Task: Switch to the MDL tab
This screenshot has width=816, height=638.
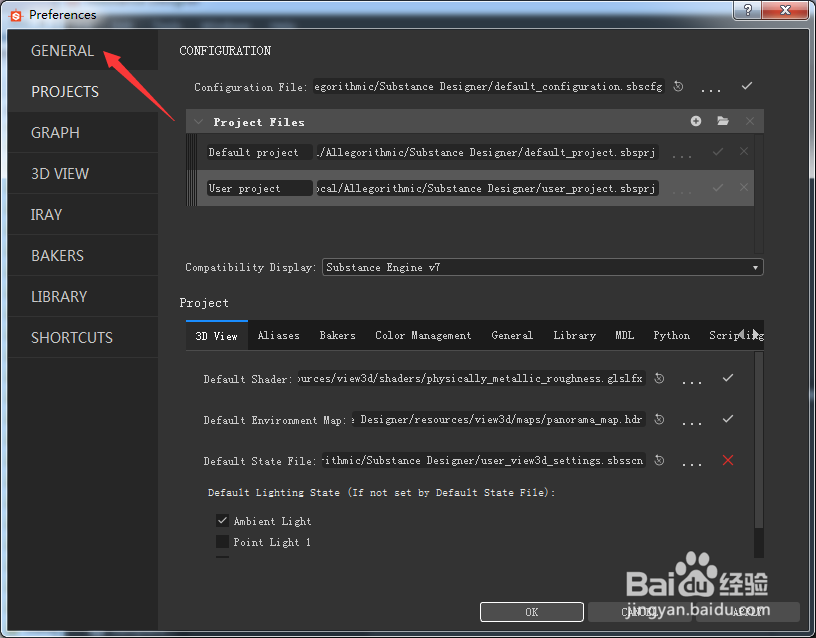Action: coord(624,336)
